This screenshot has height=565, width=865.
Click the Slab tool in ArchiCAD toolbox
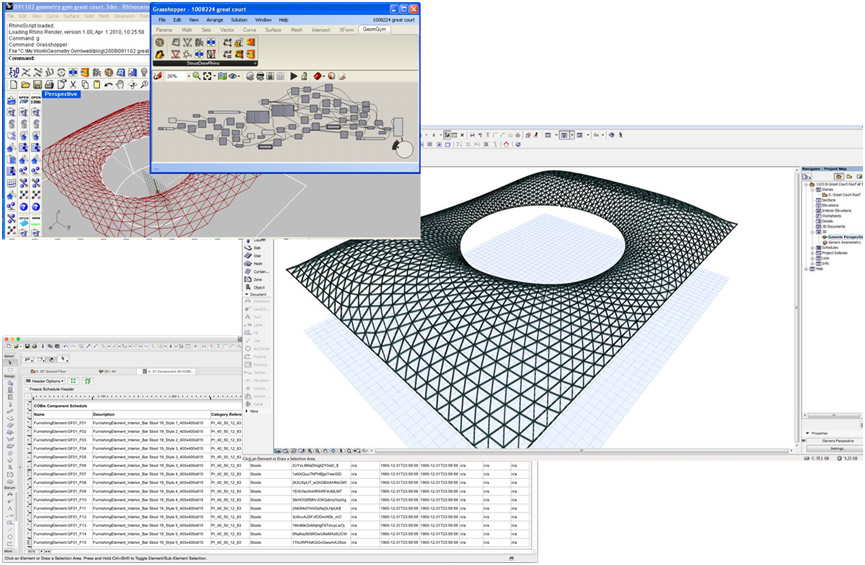click(253, 248)
